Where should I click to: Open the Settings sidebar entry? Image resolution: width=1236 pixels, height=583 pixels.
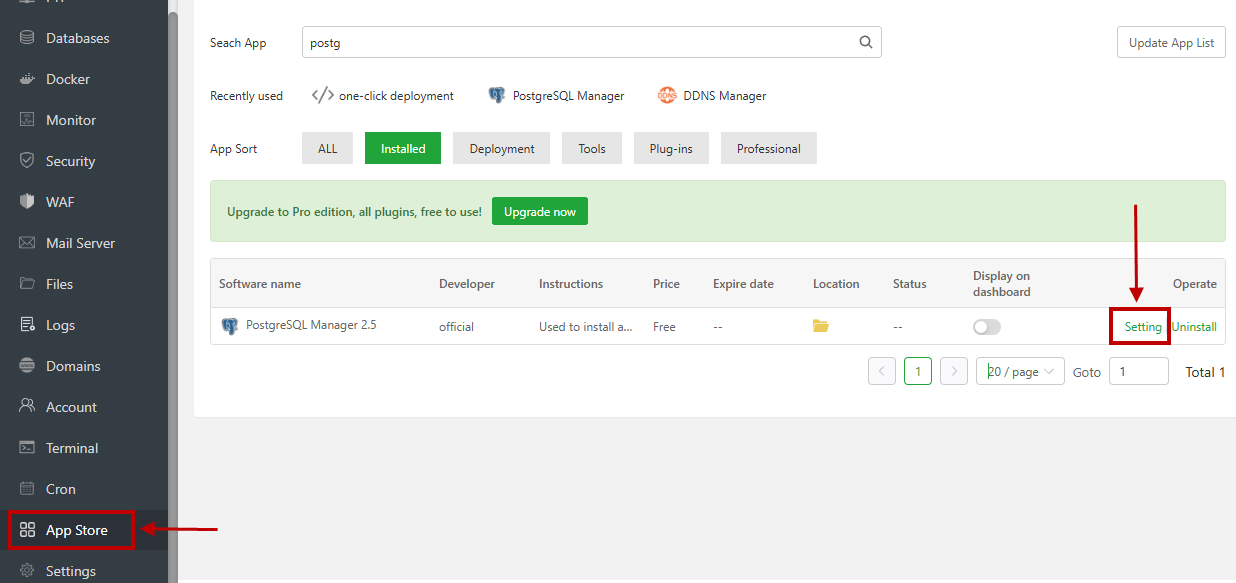(x=71, y=571)
